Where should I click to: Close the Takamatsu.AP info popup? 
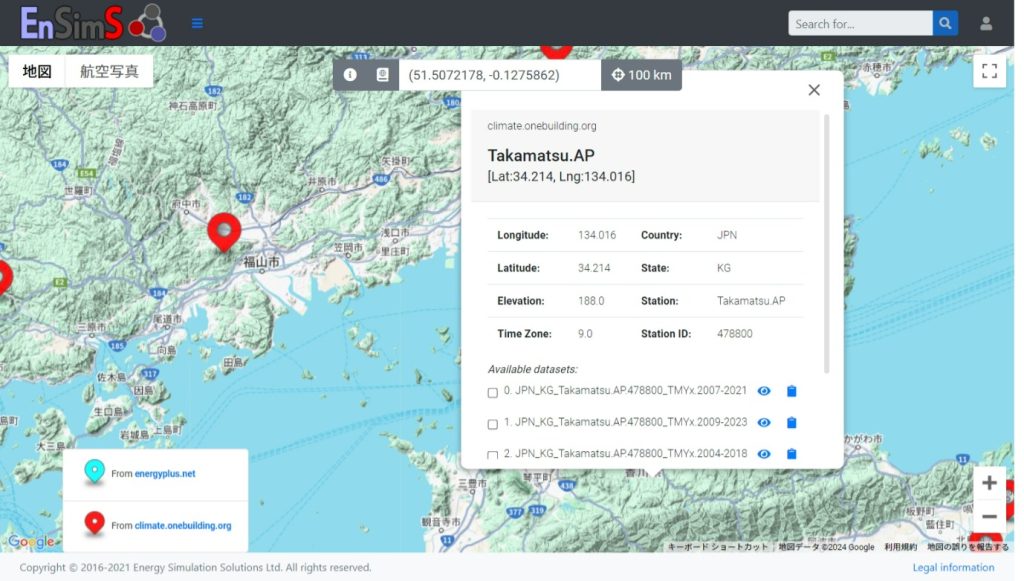[x=814, y=90]
